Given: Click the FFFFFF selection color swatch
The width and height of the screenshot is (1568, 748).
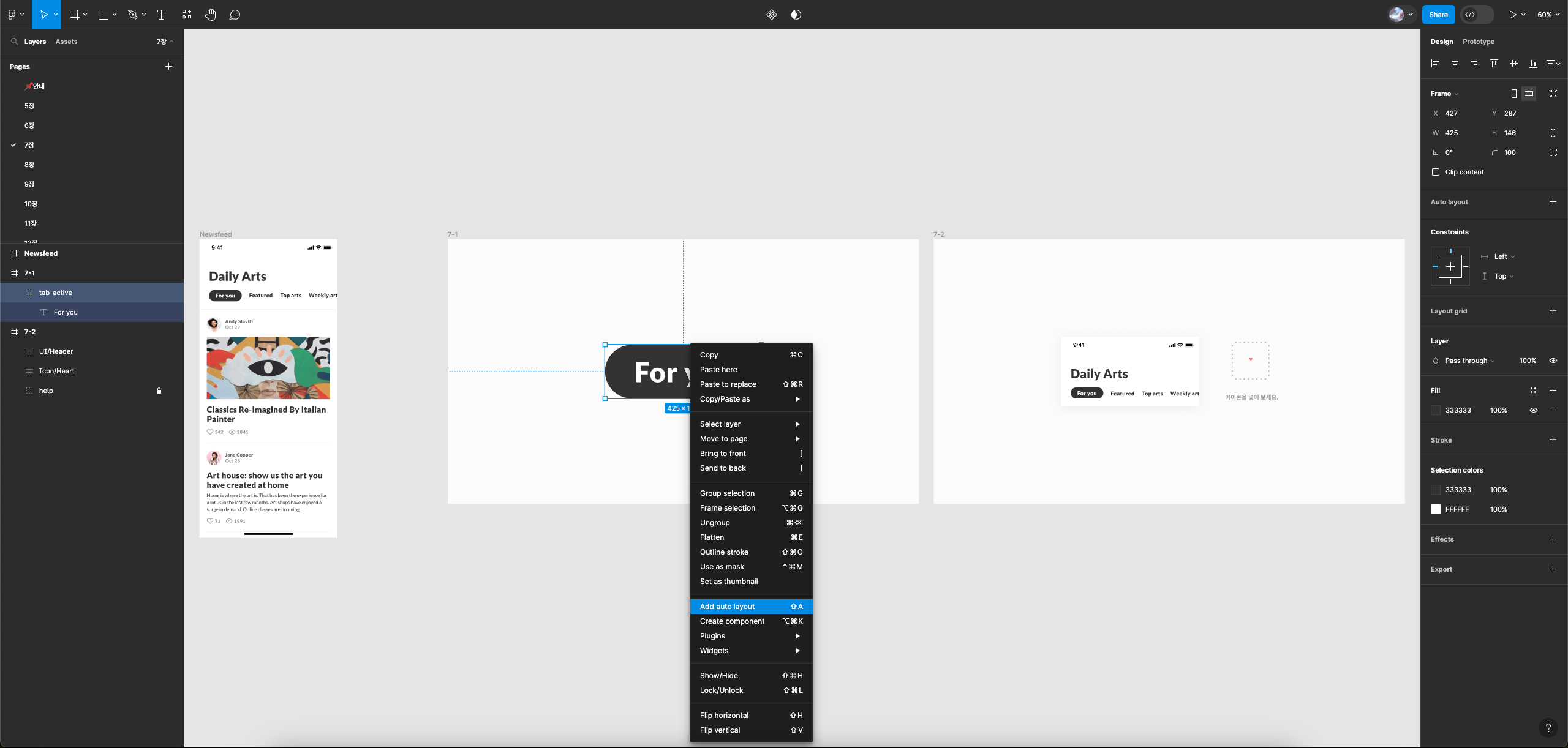Looking at the screenshot, I should (x=1436, y=509).
